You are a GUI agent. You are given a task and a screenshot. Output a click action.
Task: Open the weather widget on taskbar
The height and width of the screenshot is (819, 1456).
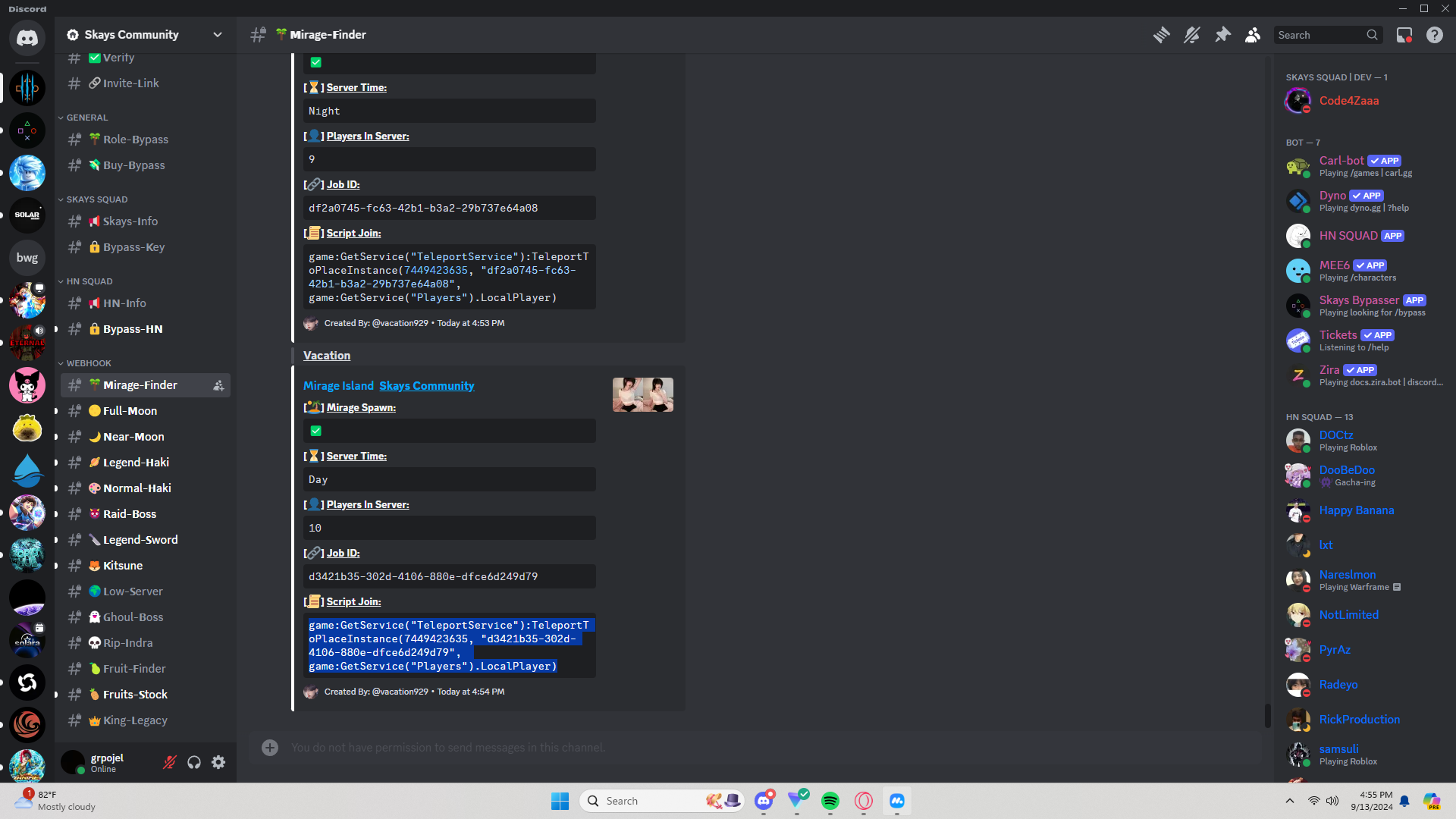click(56, 801)
